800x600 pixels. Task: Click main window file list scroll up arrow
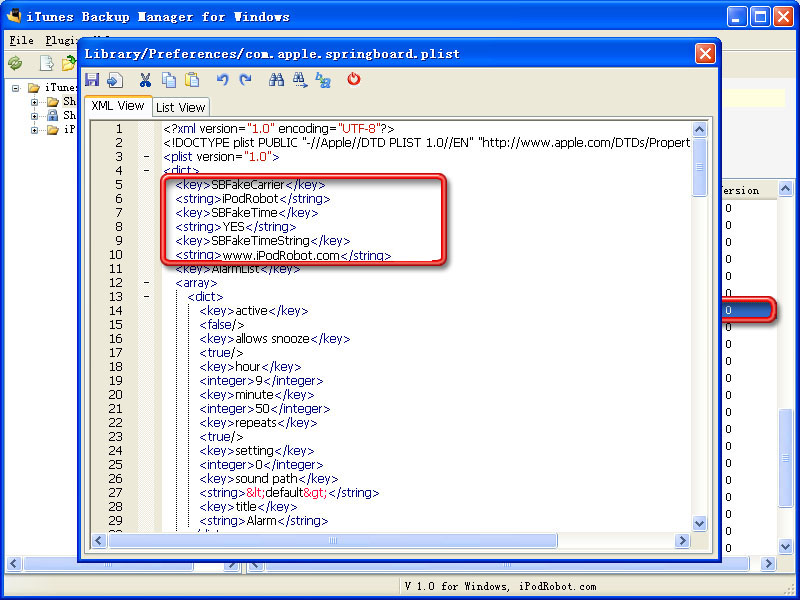[x=785, y=189]
